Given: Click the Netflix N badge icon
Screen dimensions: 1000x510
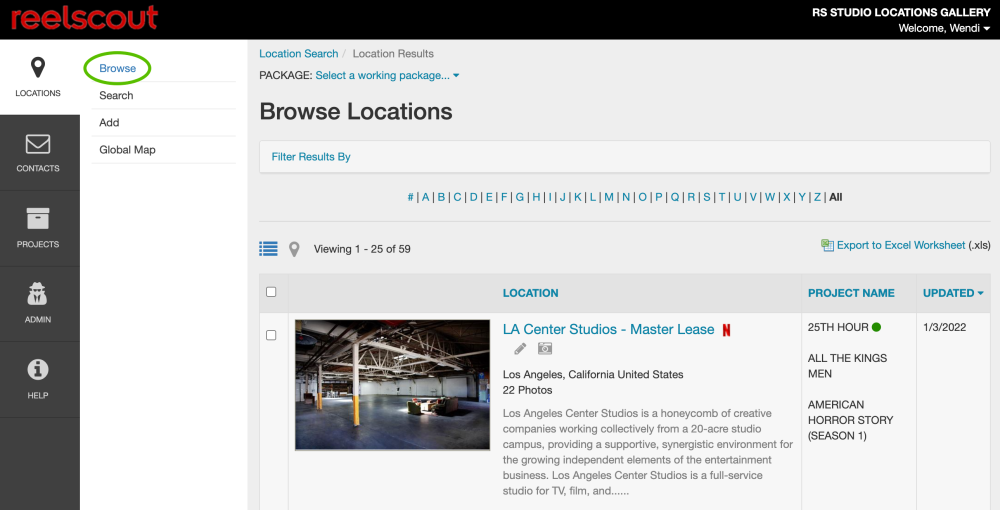Looking at the screenshot, I should pyautogui.click(x=726, y=330).
